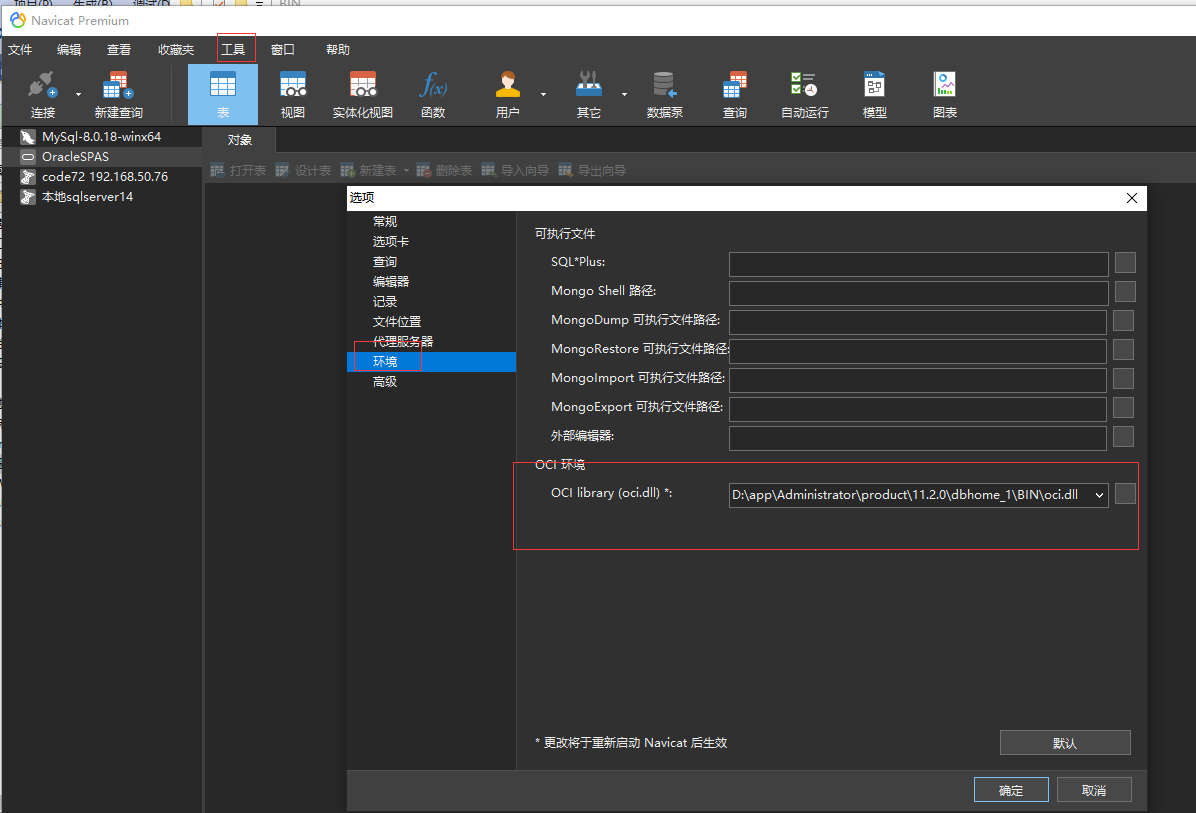
Task: Click the Open Table (打开表) toolbar button
Action: [x=239, y=170]
